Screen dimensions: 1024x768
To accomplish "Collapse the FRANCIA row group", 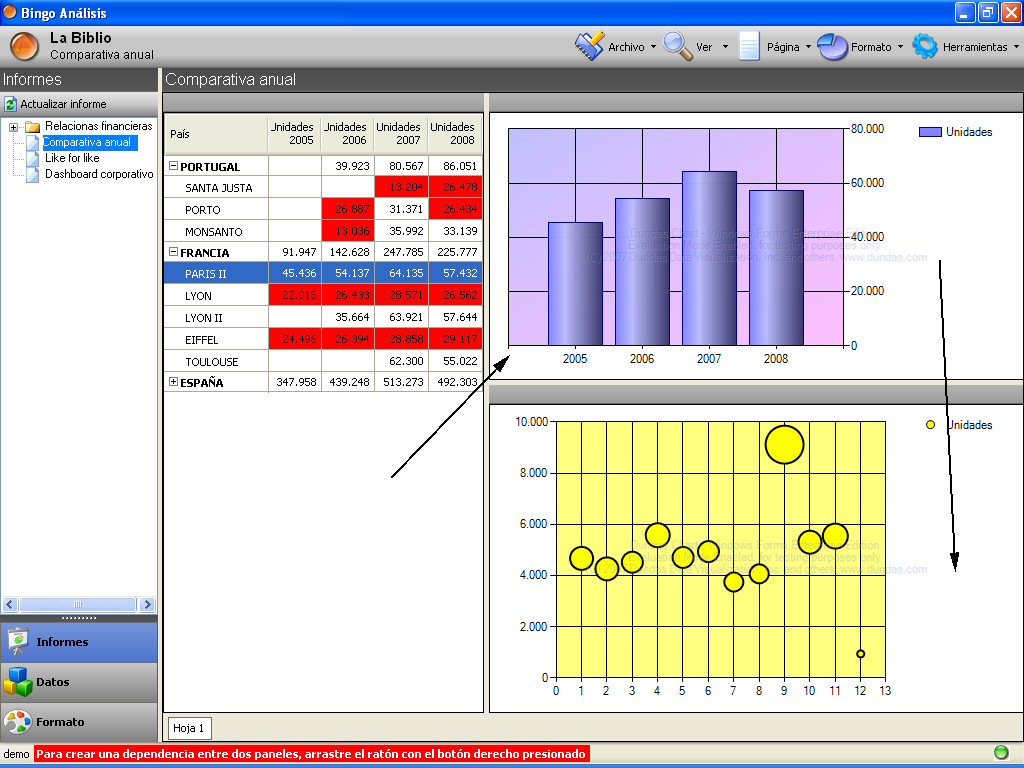I will (173, 252).
